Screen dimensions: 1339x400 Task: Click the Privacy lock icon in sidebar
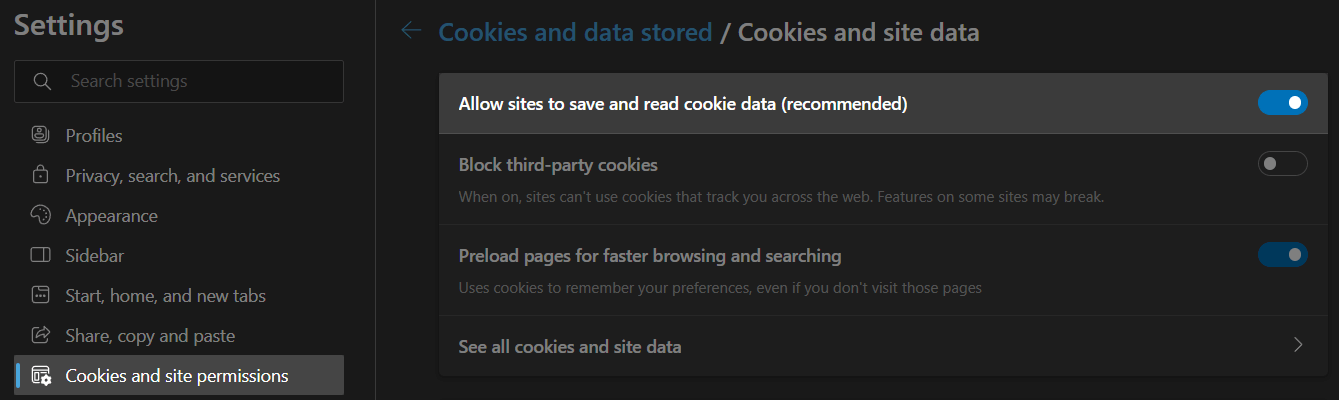coord(41,176)
